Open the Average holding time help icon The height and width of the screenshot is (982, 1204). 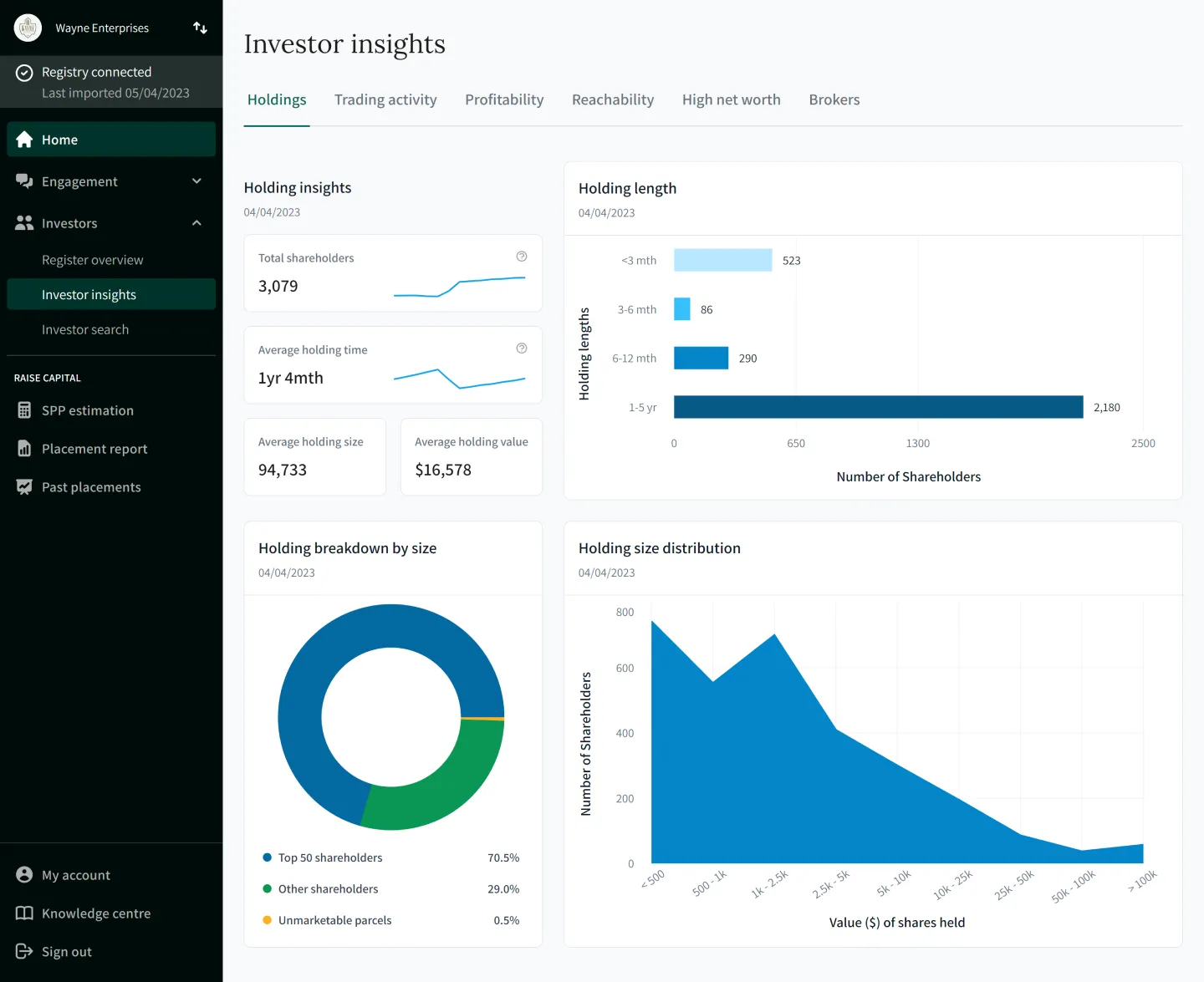[x=522, y=349]
